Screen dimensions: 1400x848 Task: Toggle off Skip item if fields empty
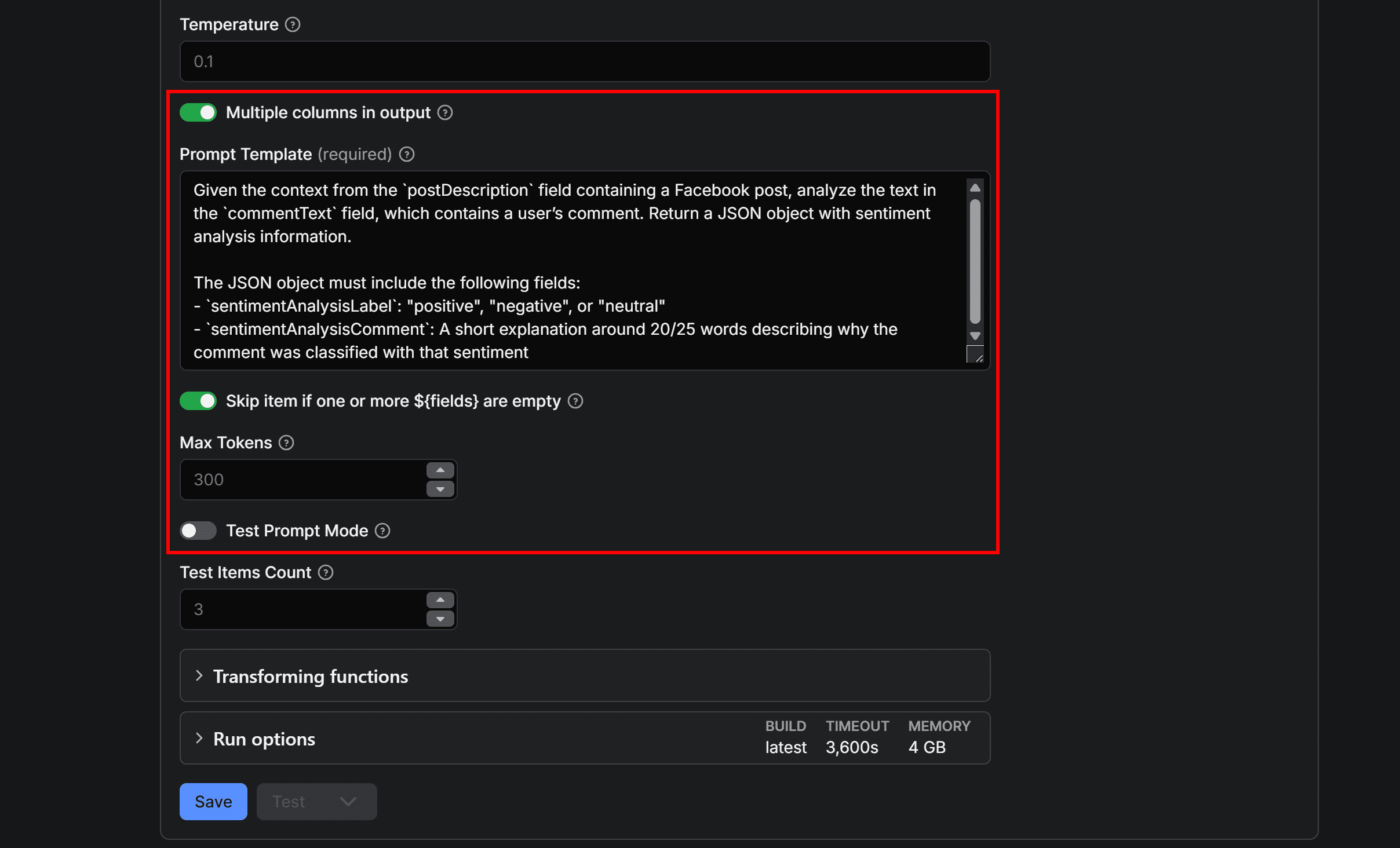tap(198, 401)
